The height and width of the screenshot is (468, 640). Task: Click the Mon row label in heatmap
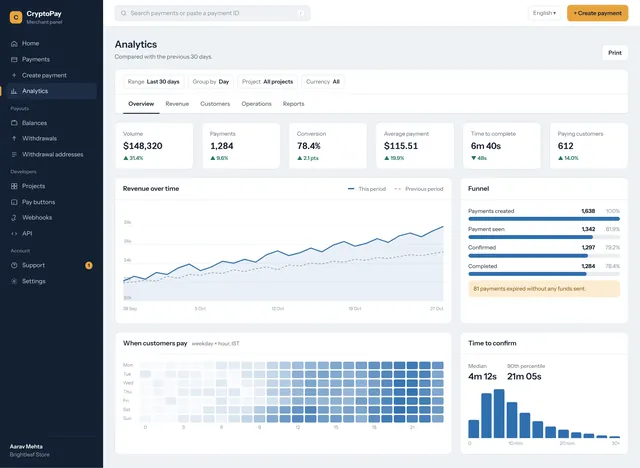click(x=128, y=365)
